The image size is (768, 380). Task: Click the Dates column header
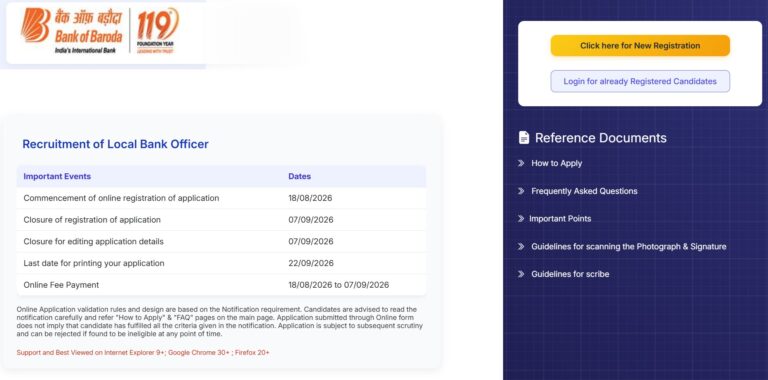point(299,176)
